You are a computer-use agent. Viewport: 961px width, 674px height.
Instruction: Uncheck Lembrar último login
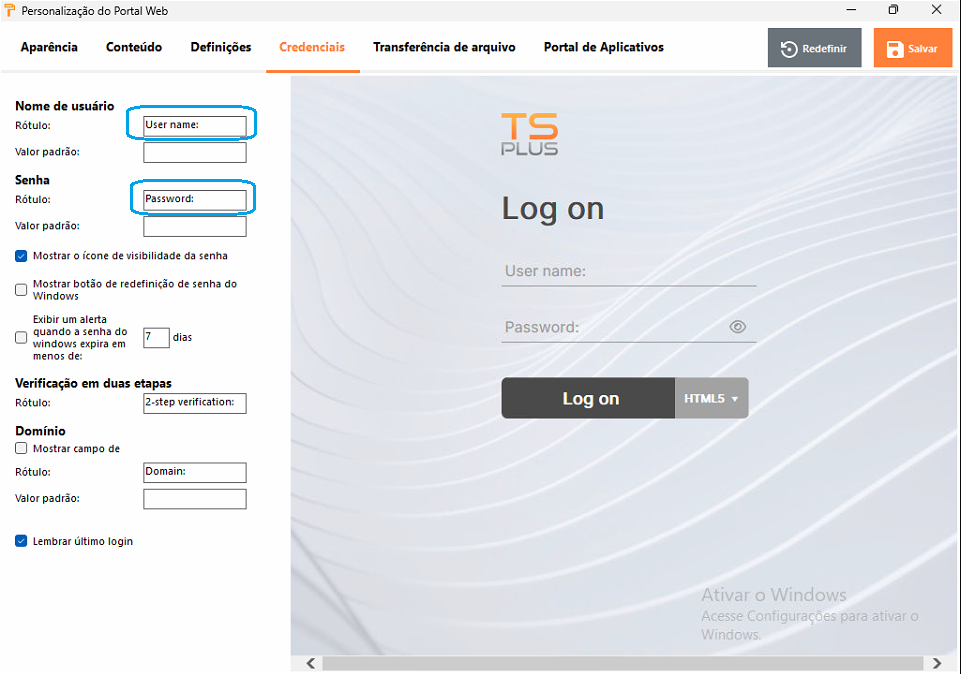22,541
